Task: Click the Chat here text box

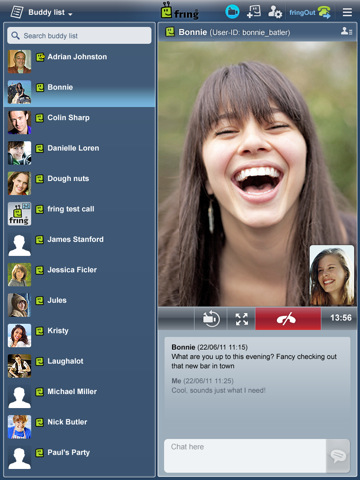Action: 245,456
